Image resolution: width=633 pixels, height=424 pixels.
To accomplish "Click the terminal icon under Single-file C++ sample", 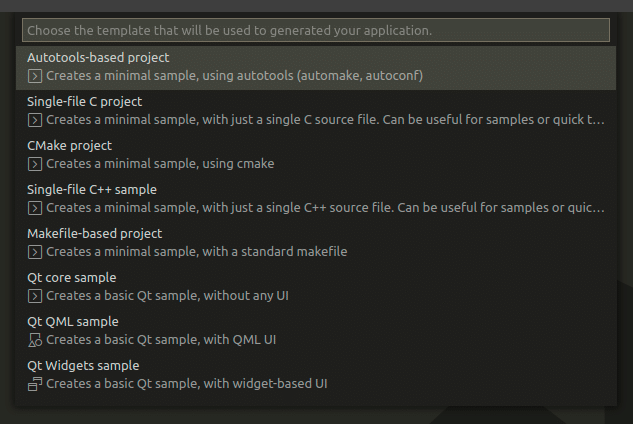I will click(x=35, y=208).
